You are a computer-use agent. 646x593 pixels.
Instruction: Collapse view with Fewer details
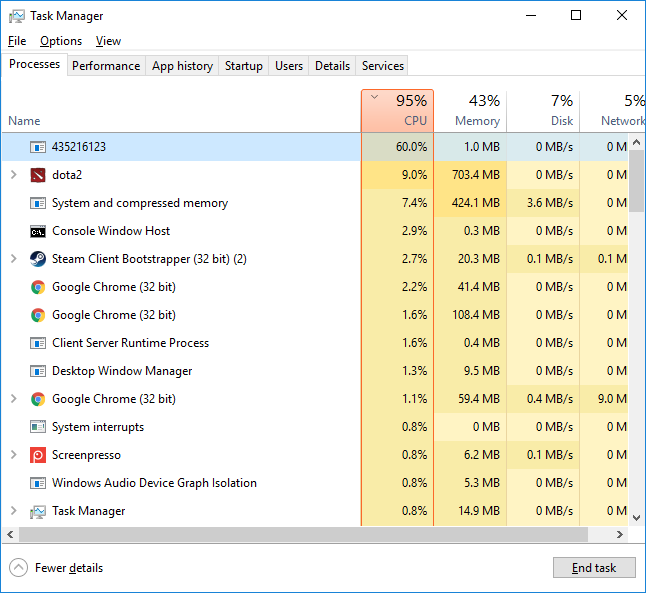pyautogui.click(x=58, y=568)
